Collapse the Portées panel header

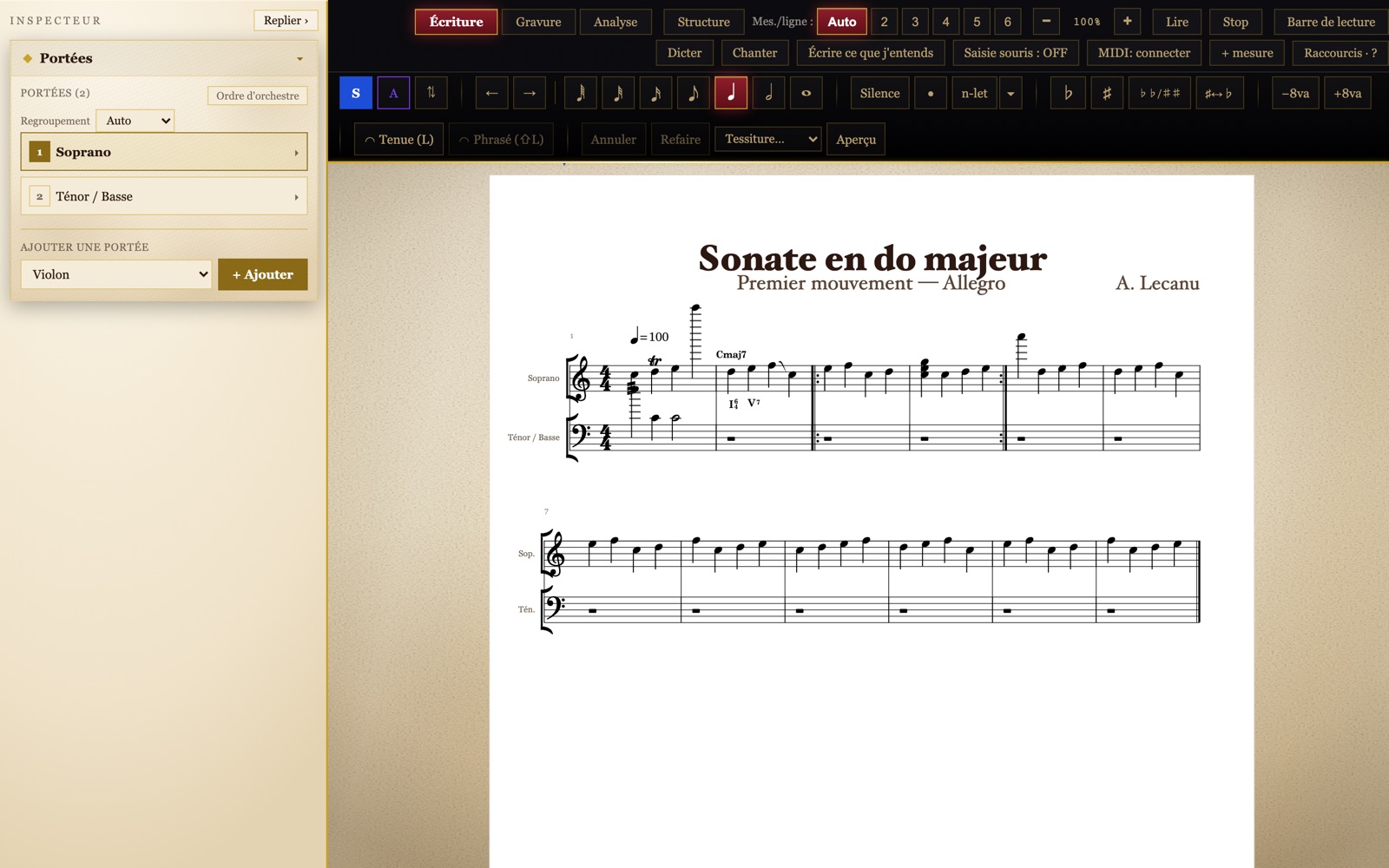coord(164,58)
